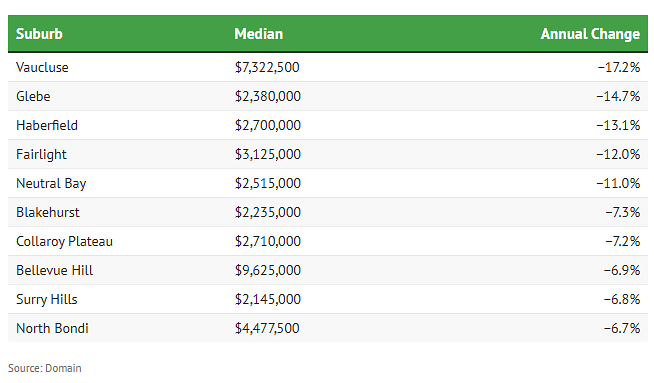Select the Glebe suburb cell
654x383 pixels.
click(x=33, y=96)
